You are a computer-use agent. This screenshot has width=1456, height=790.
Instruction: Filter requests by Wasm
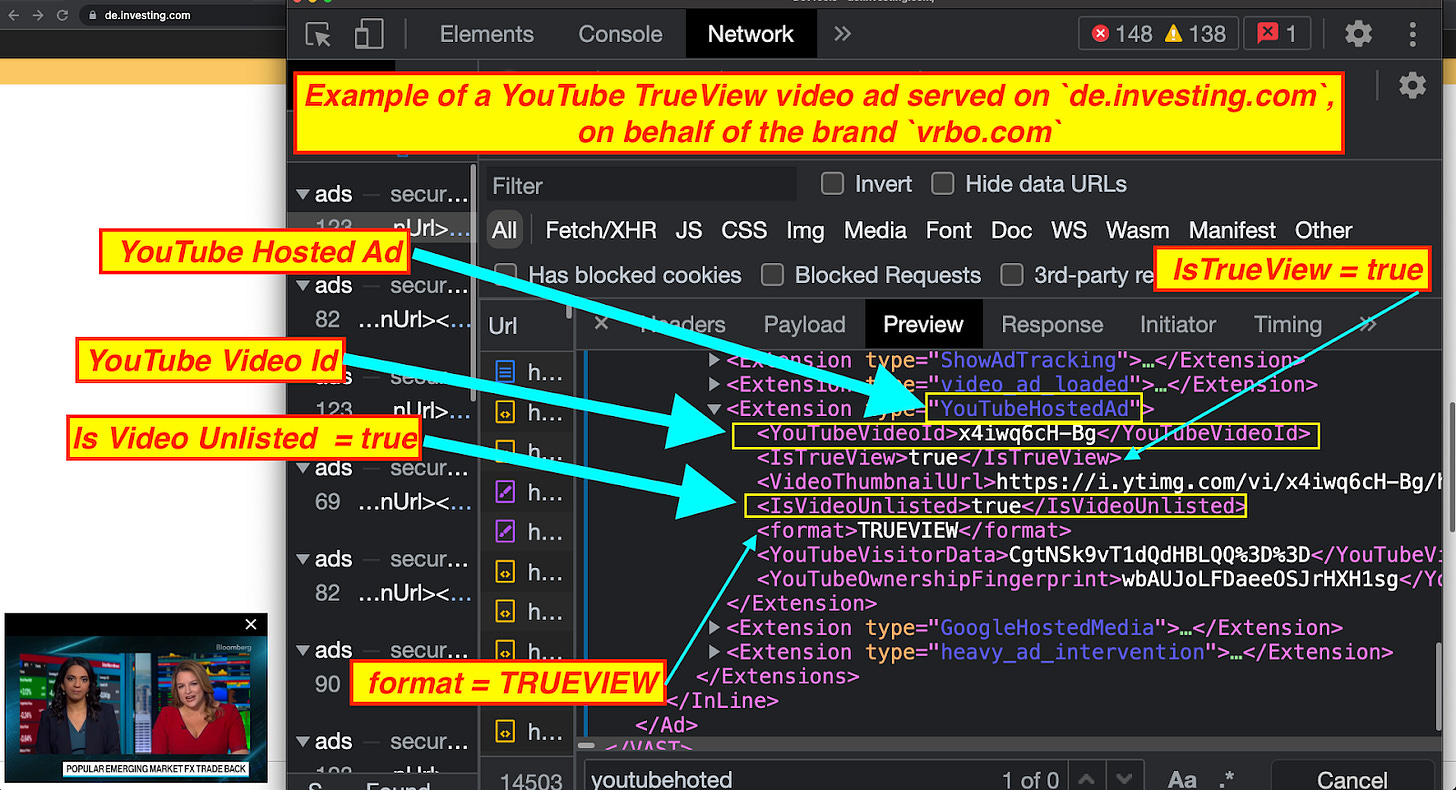pos(1137,230)
